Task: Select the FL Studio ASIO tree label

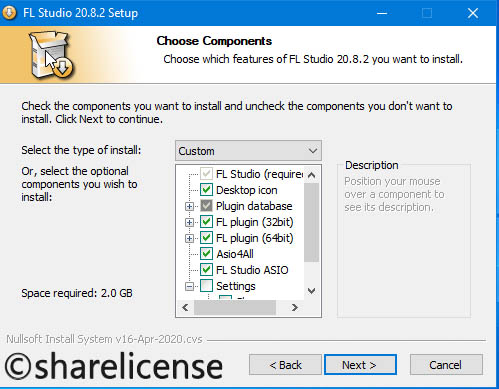Action: pyautogui.click(x=252, y=270)
